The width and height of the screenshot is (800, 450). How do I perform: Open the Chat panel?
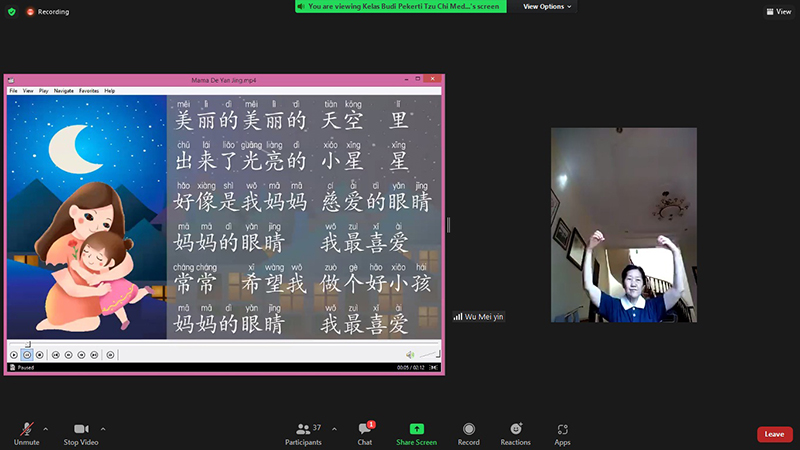(365, 429)
